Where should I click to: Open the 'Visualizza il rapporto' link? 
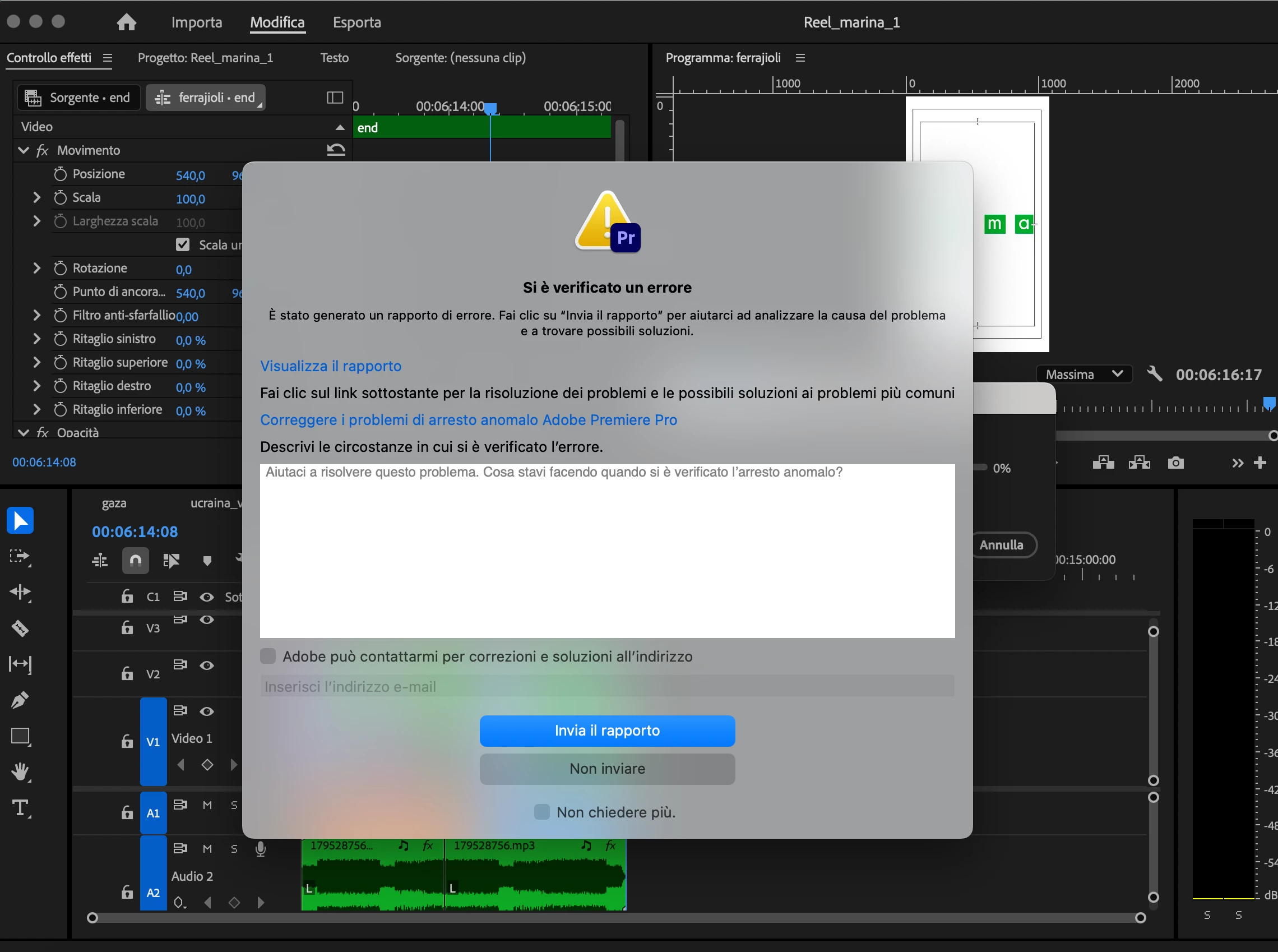pos(330,366)
